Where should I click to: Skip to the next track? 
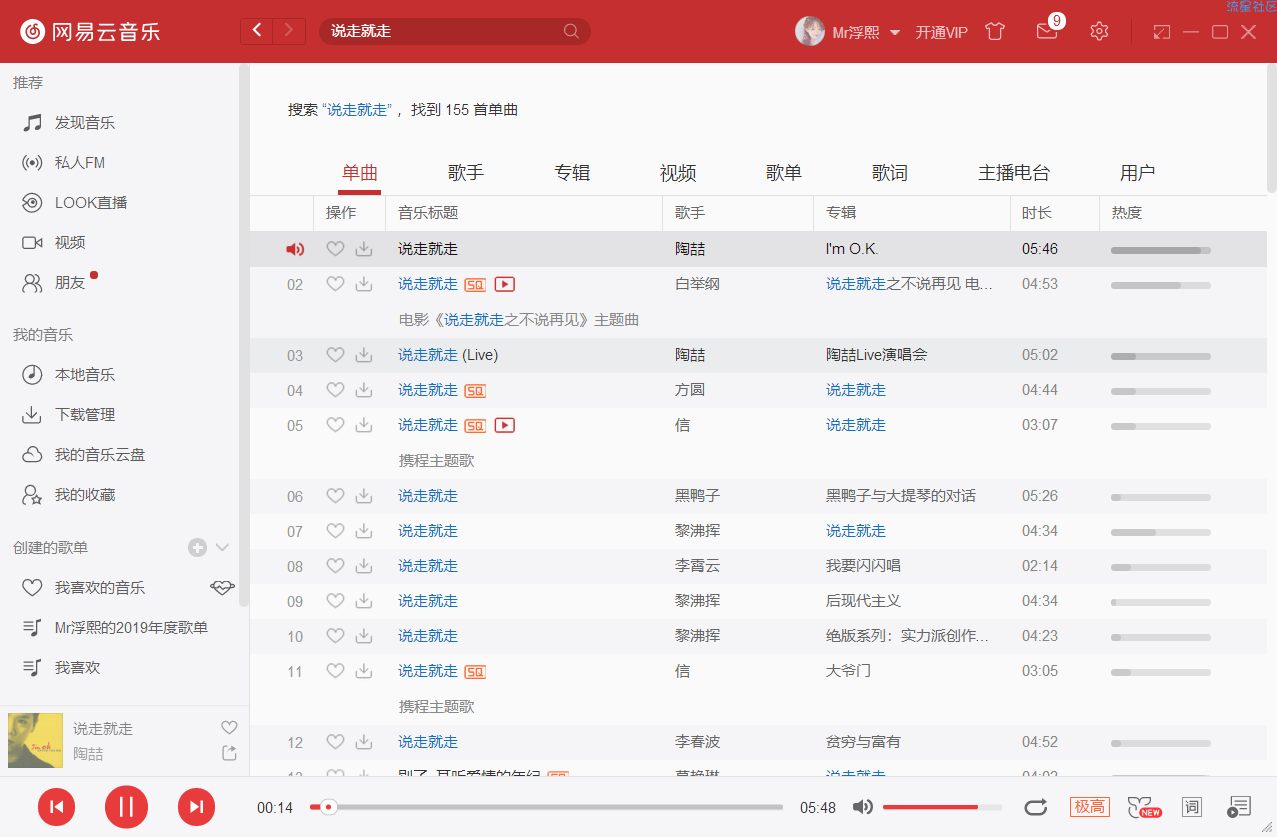196,807
